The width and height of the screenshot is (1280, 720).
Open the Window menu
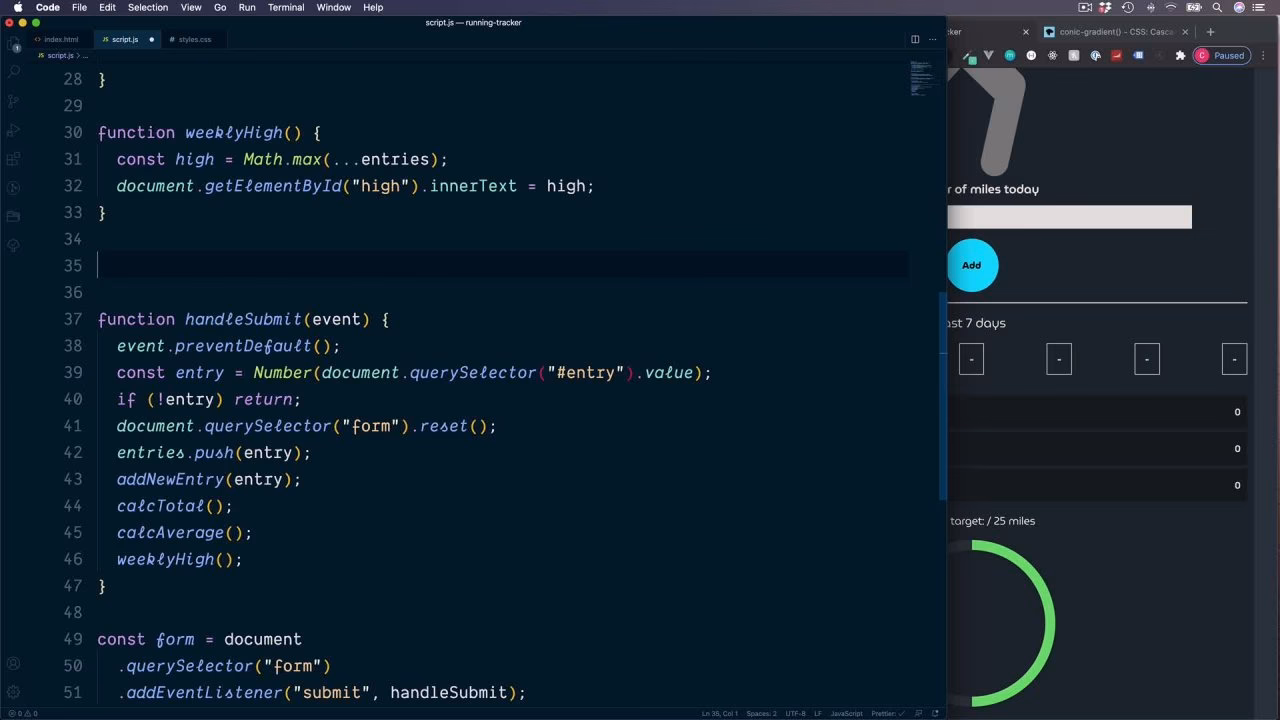334,7
